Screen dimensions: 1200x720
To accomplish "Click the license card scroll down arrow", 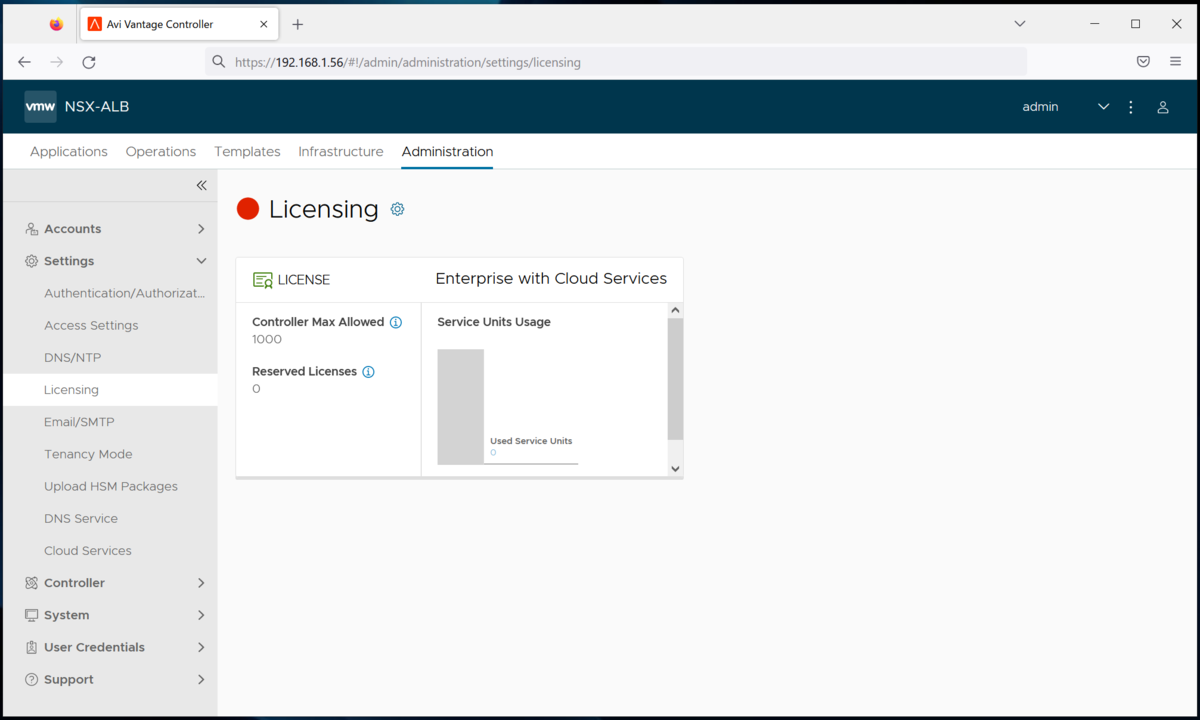I will coord(675,468).
